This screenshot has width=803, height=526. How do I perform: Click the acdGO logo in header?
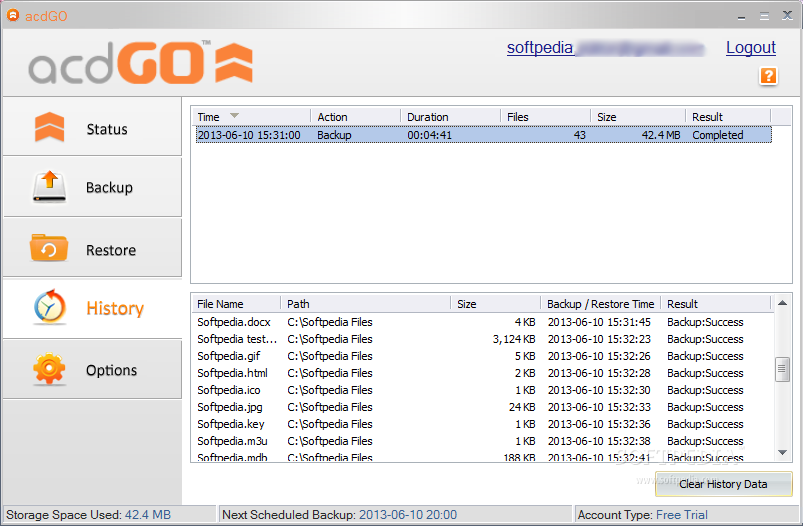pos(140,62)
